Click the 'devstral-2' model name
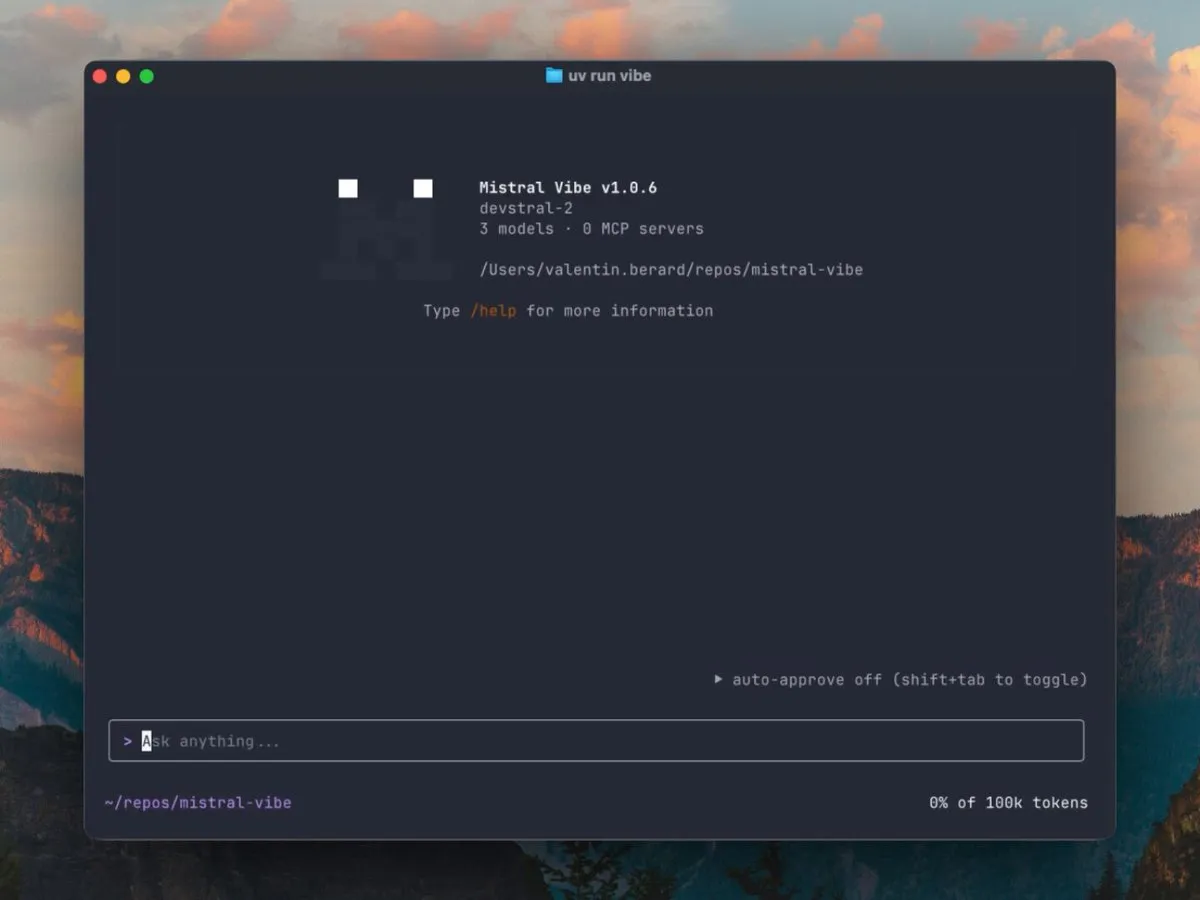The height and width of the screenshot is (900, 1200). pos(526,208)
